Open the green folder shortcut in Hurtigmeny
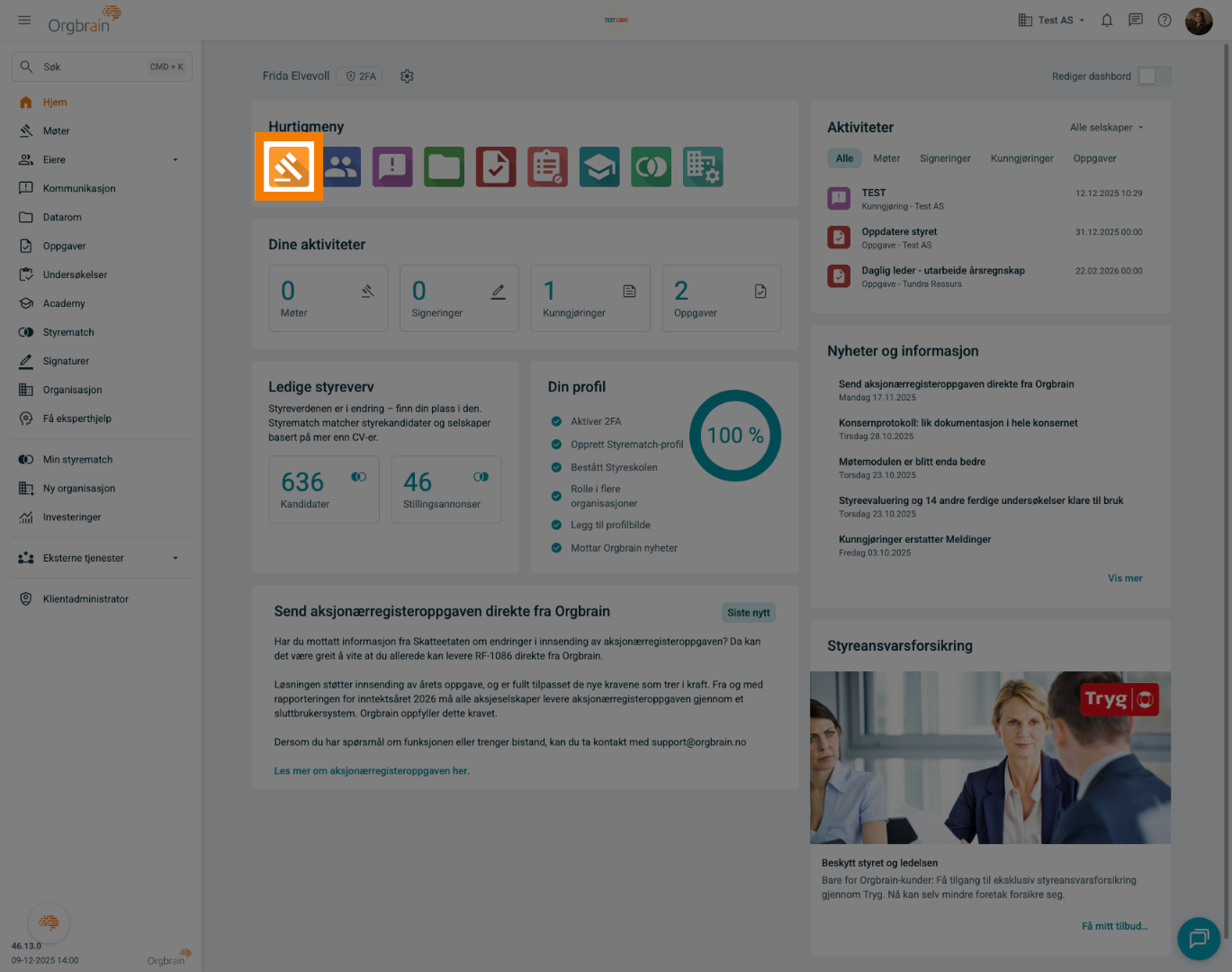The width and height of the screenshot is (1232, 972). [x=445, y=167]
